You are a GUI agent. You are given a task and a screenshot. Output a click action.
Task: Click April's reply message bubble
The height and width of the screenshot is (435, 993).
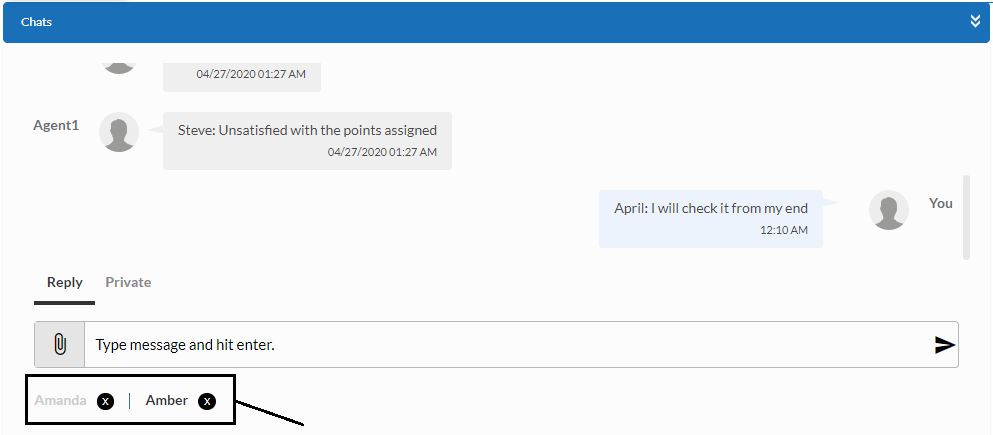(x=710, y=218)
